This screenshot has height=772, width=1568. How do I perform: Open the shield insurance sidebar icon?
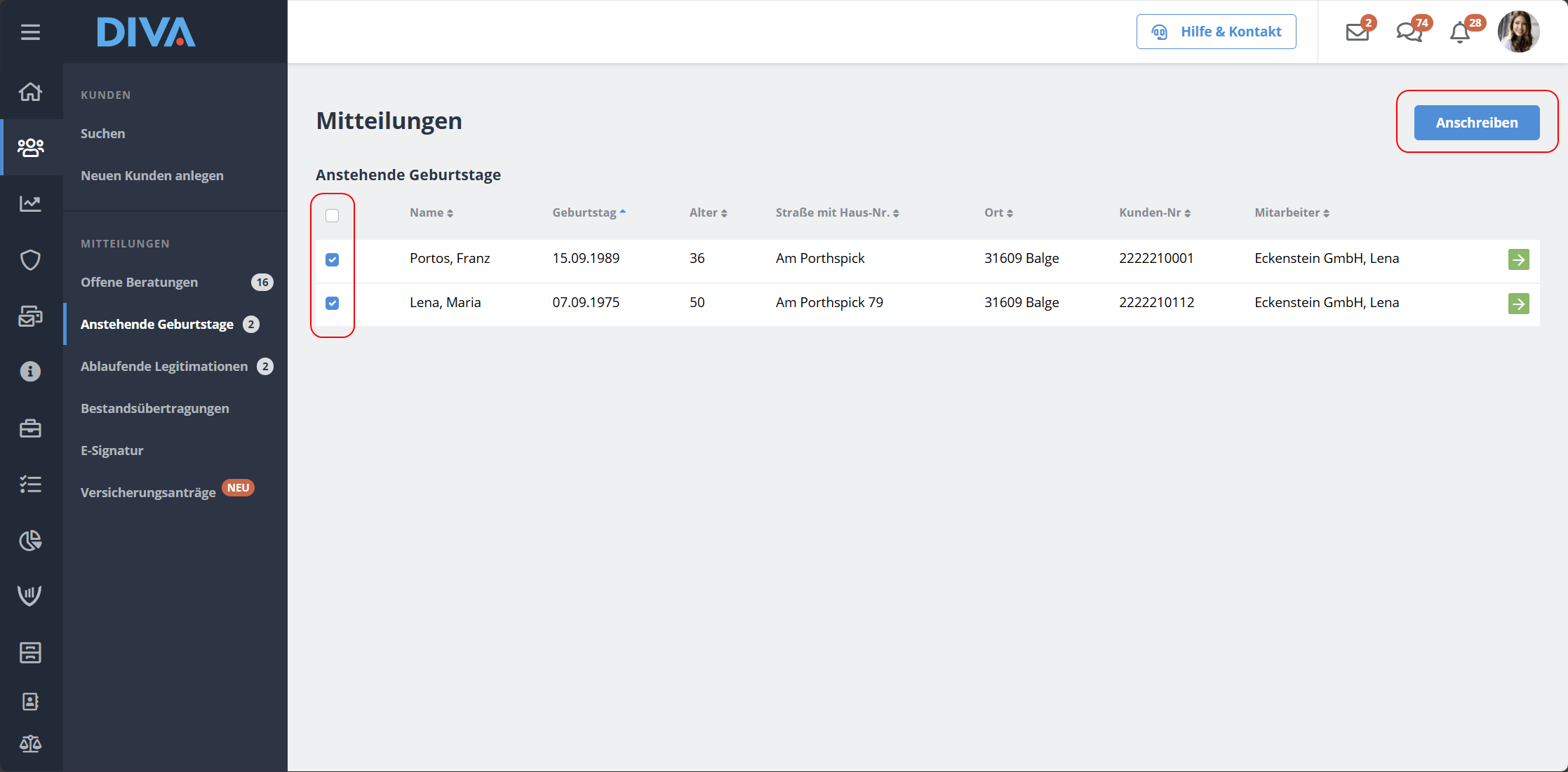coord(30,260)
